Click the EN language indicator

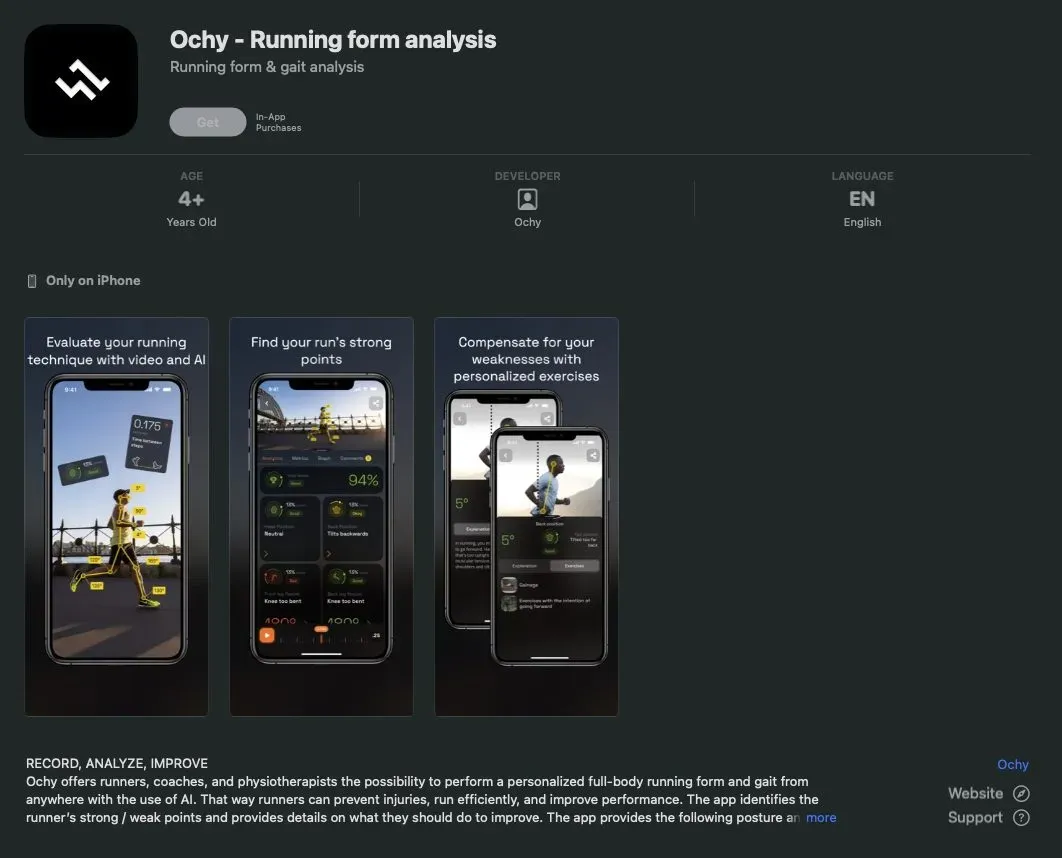click(861, 200)
